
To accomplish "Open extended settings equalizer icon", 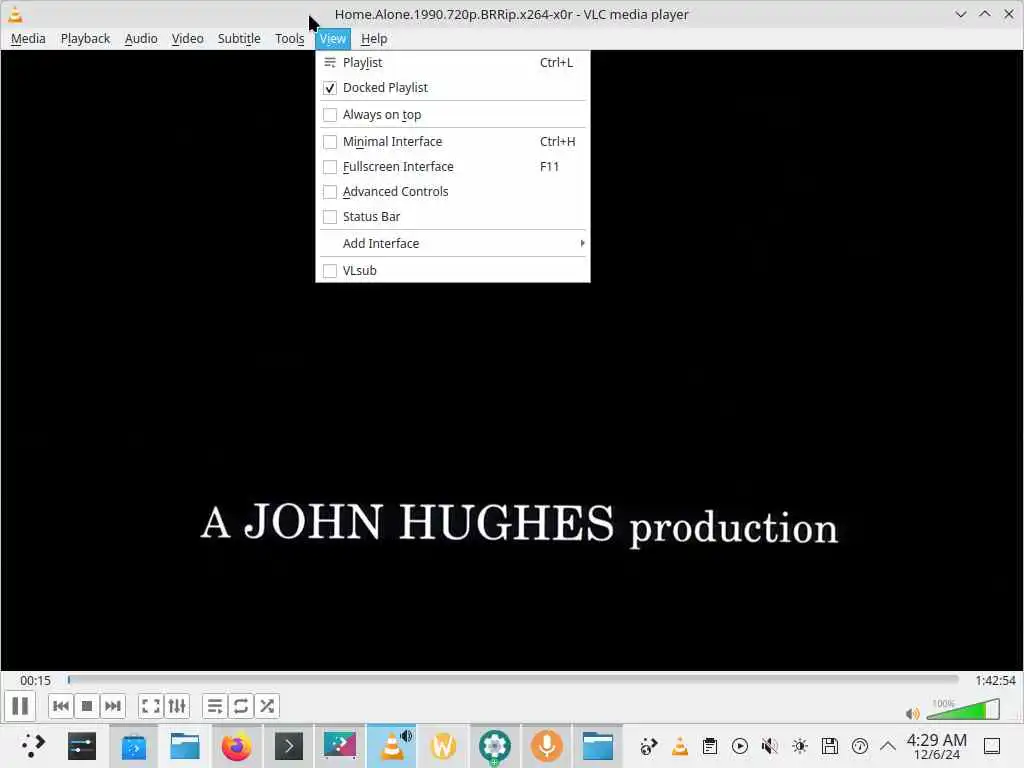I will [x=177, y=706].
